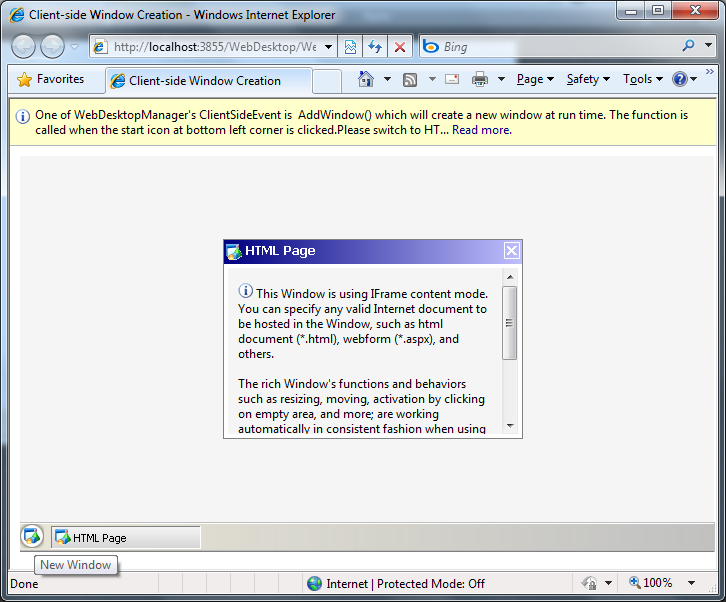Activate HTML Page taskbar button
Viewport: 726px width, 602px height.
[125, 538]
